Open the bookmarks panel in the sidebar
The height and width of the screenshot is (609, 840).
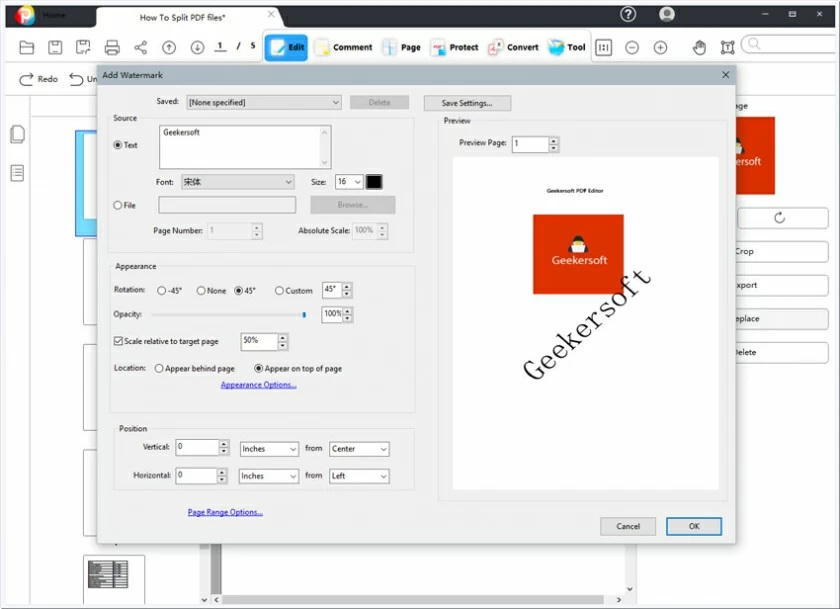17,172
